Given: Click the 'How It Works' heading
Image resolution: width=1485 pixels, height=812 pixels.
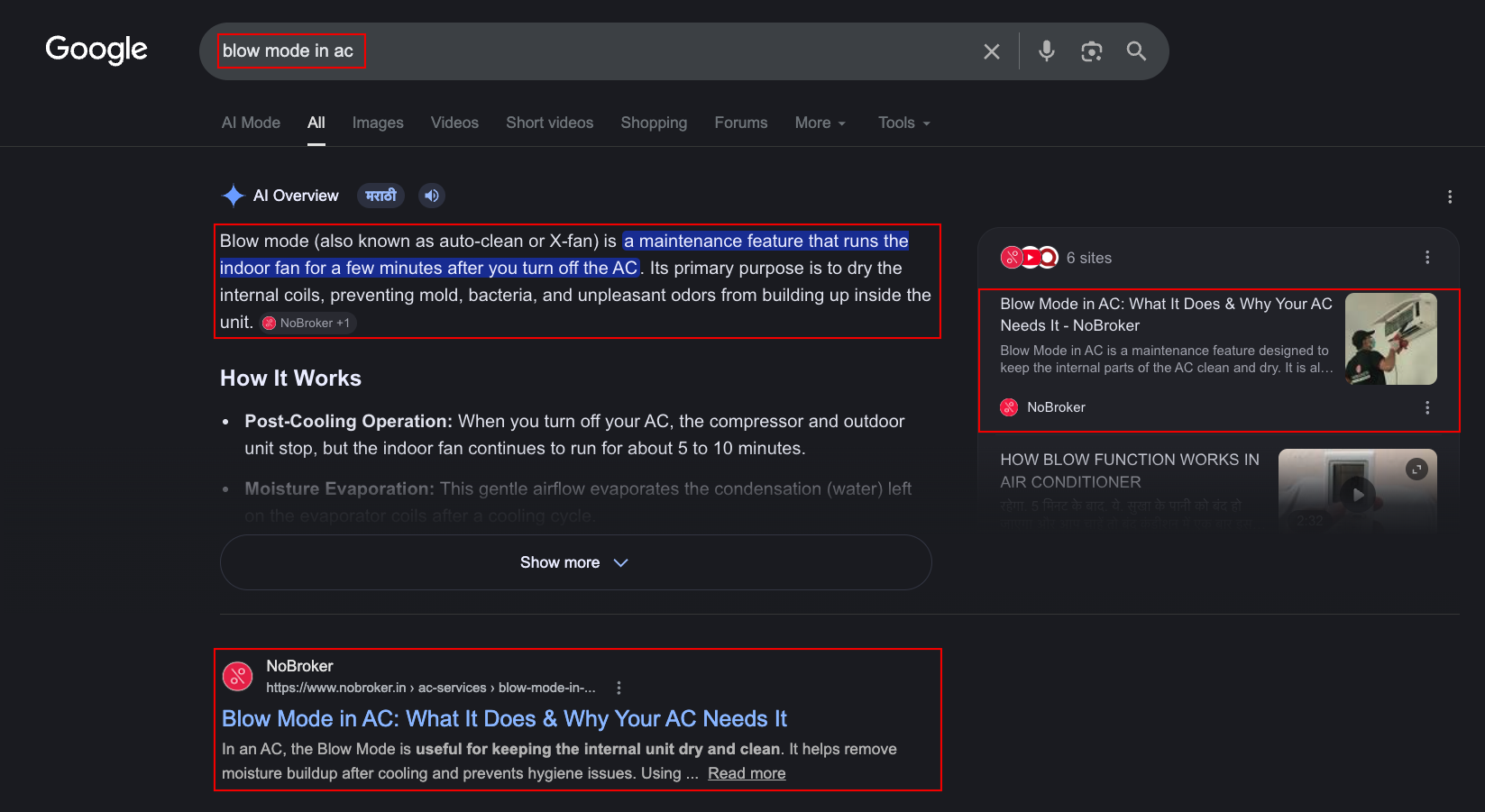Looking at the screenshot, I should tap(290, 379).
